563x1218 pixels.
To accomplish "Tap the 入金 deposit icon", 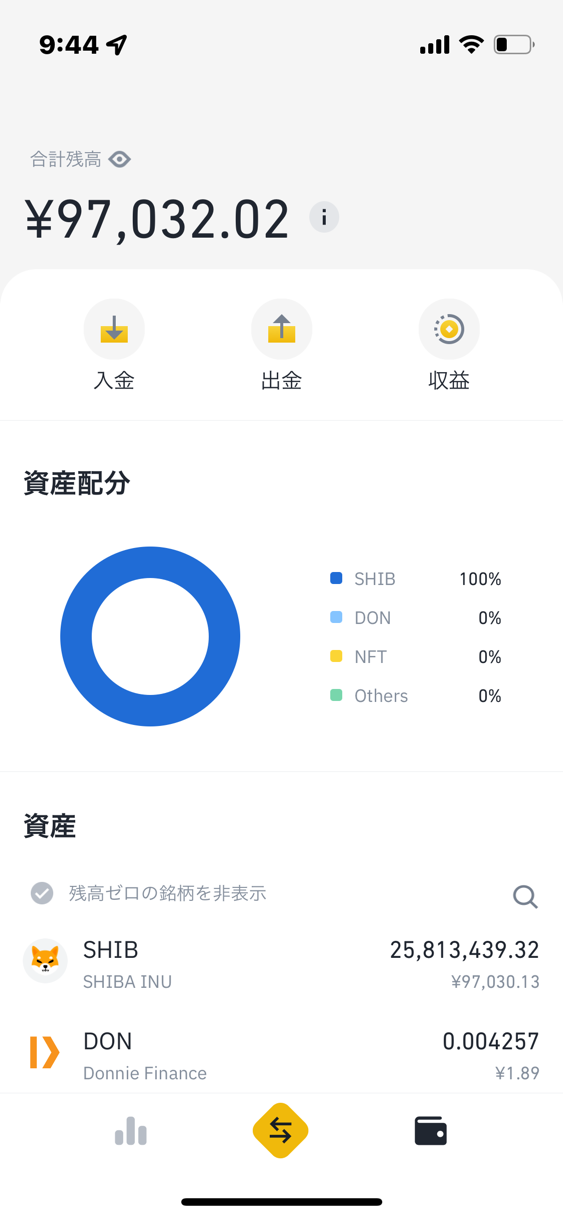I will tap(114, 329).
